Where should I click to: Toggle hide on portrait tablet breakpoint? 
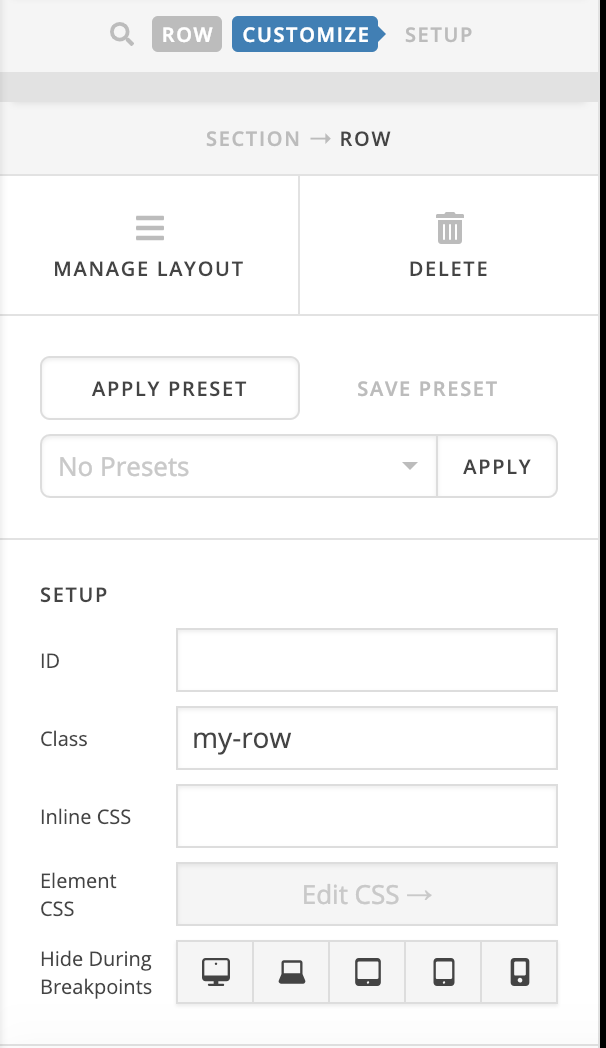(x=444, y=972)
